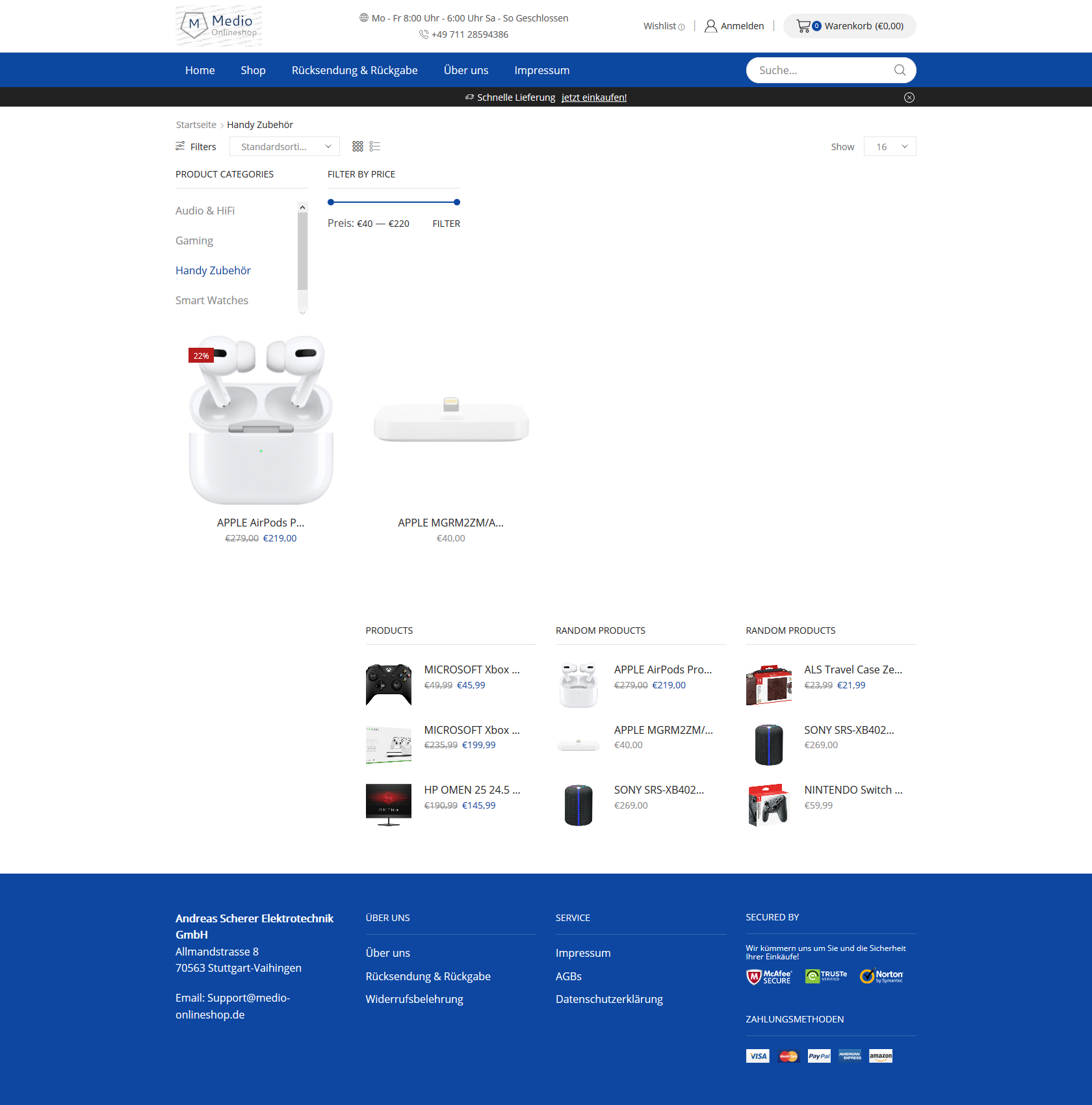Open the APPLE AirPods P... product title
This screenshot has height=1105, width=1092.
261,523
